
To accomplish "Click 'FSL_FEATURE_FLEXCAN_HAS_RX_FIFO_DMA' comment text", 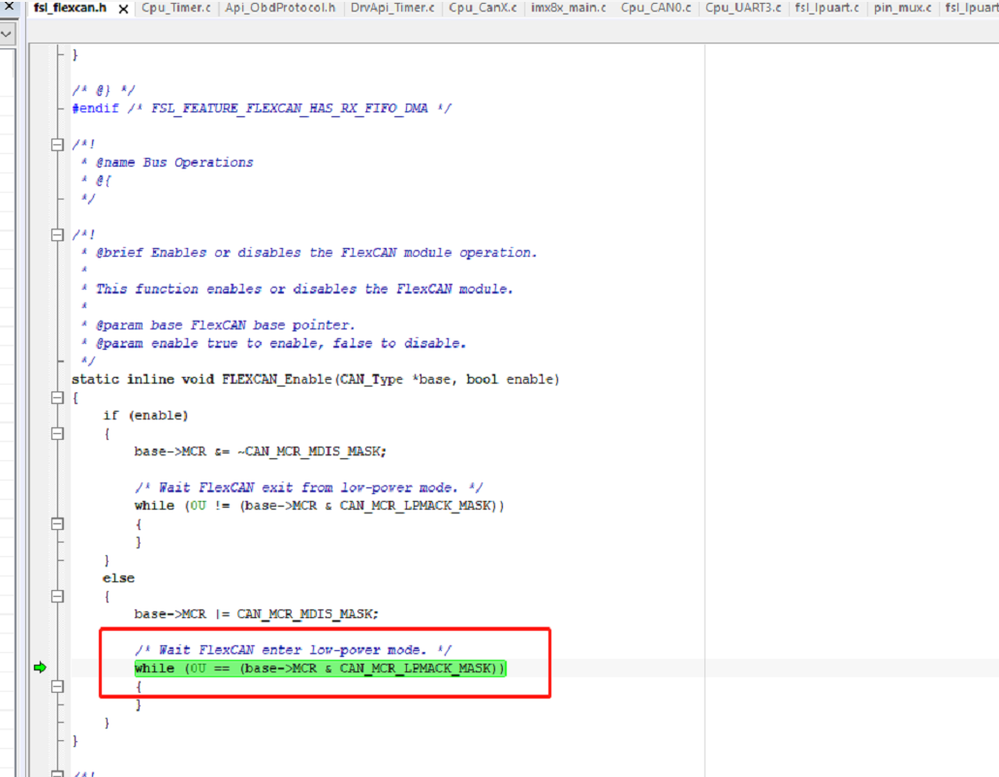I will click(289, 108).
